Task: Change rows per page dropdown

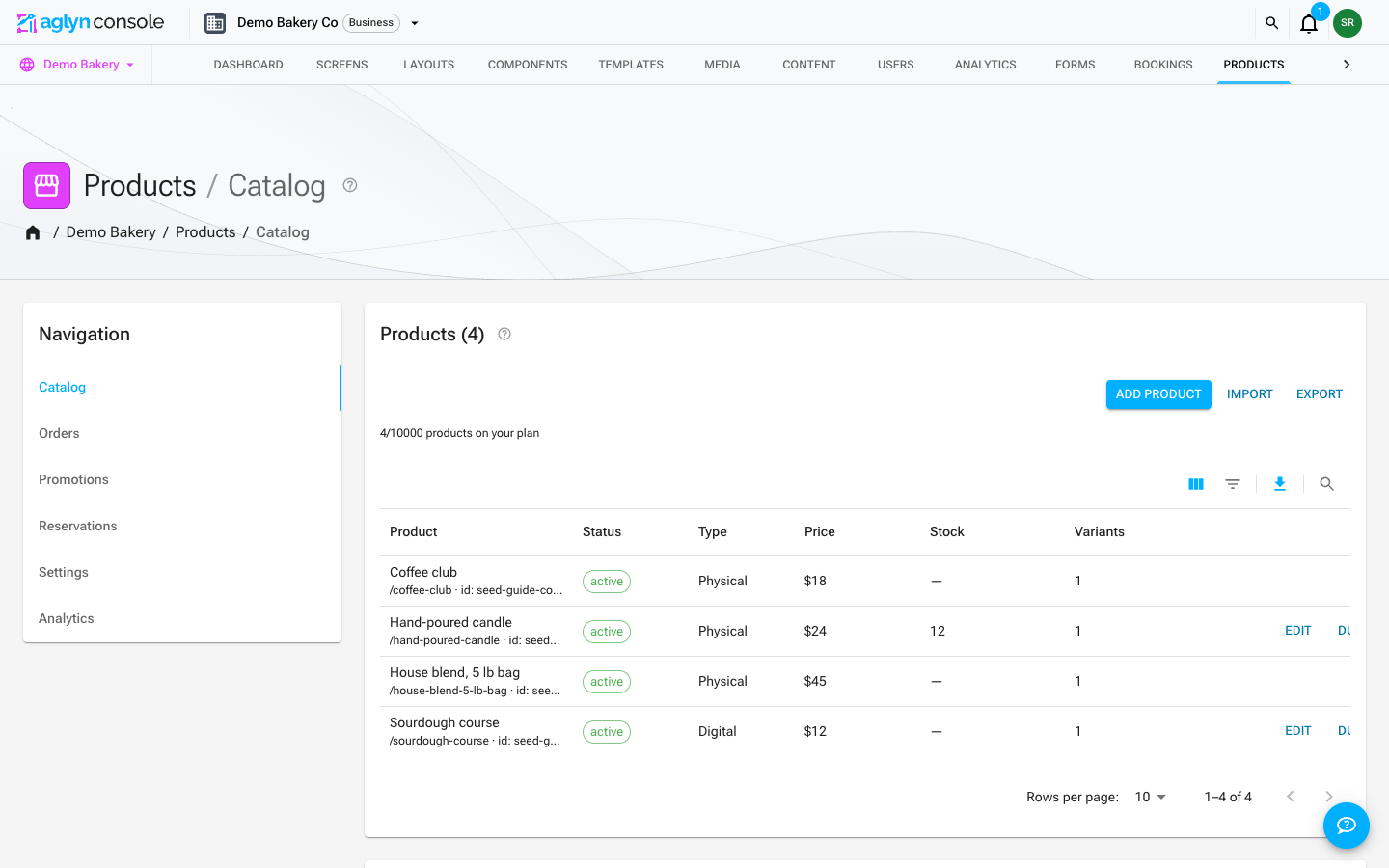Action: [x=1151, y=797]
